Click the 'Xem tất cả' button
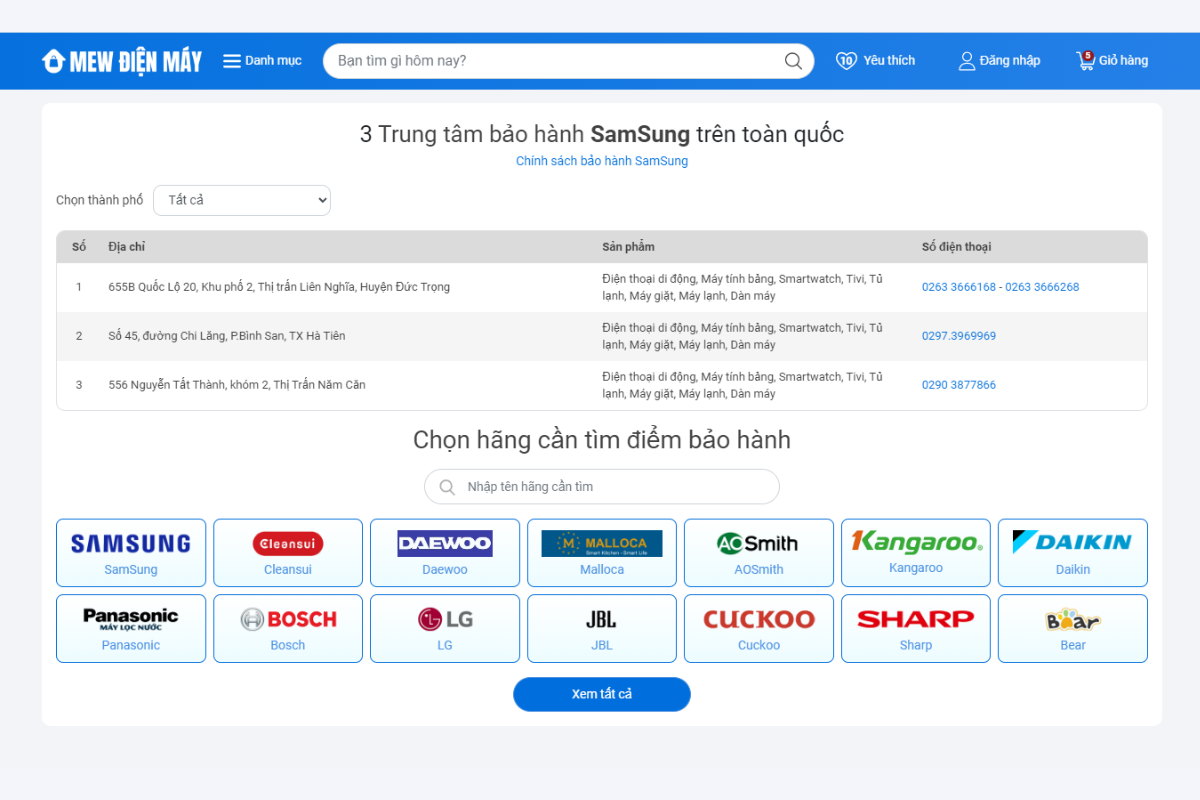1200x800 pixels. pos(602,694)
